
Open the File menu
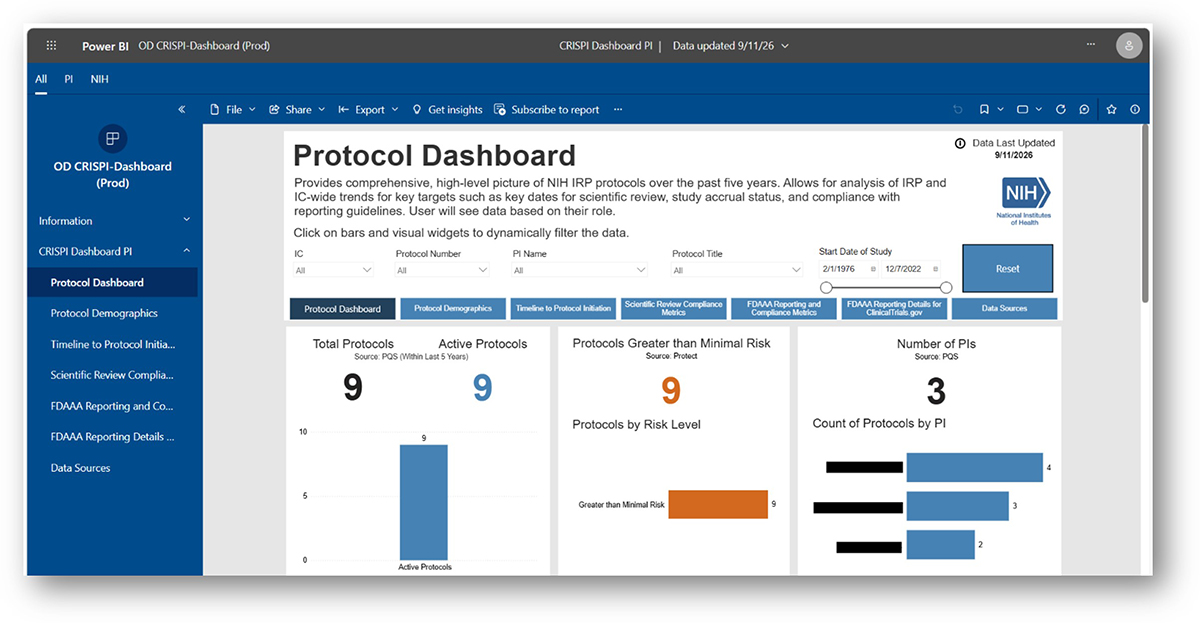tap(232, 110)
